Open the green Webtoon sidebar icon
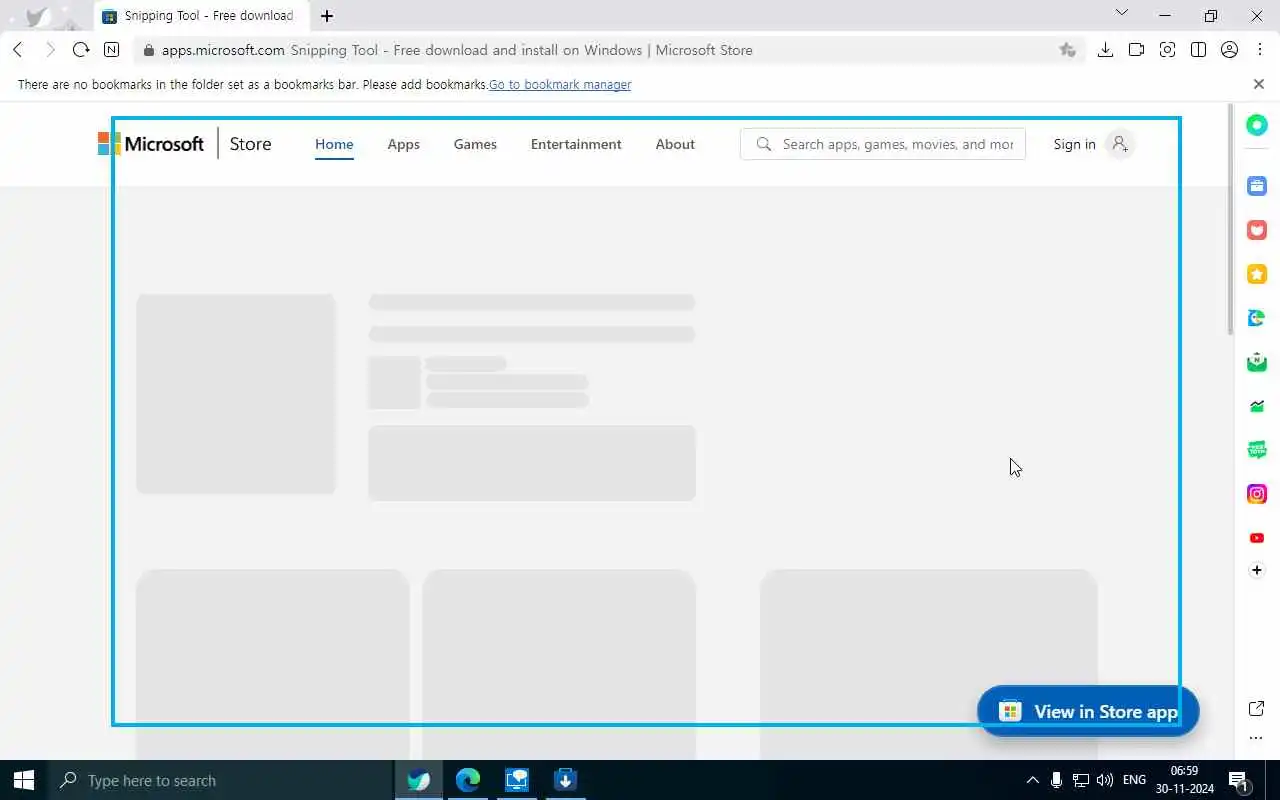1280x800 pixels. tap(1257, 450)
